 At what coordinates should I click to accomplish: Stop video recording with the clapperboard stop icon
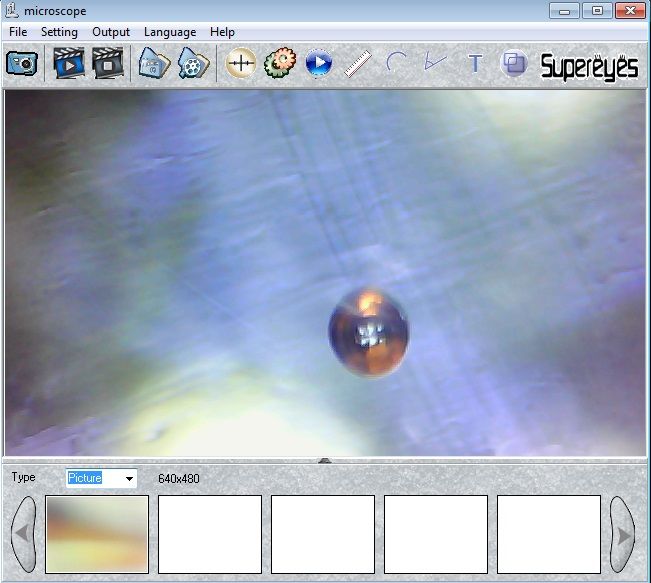pyautogui.click(x=108, y=63)
